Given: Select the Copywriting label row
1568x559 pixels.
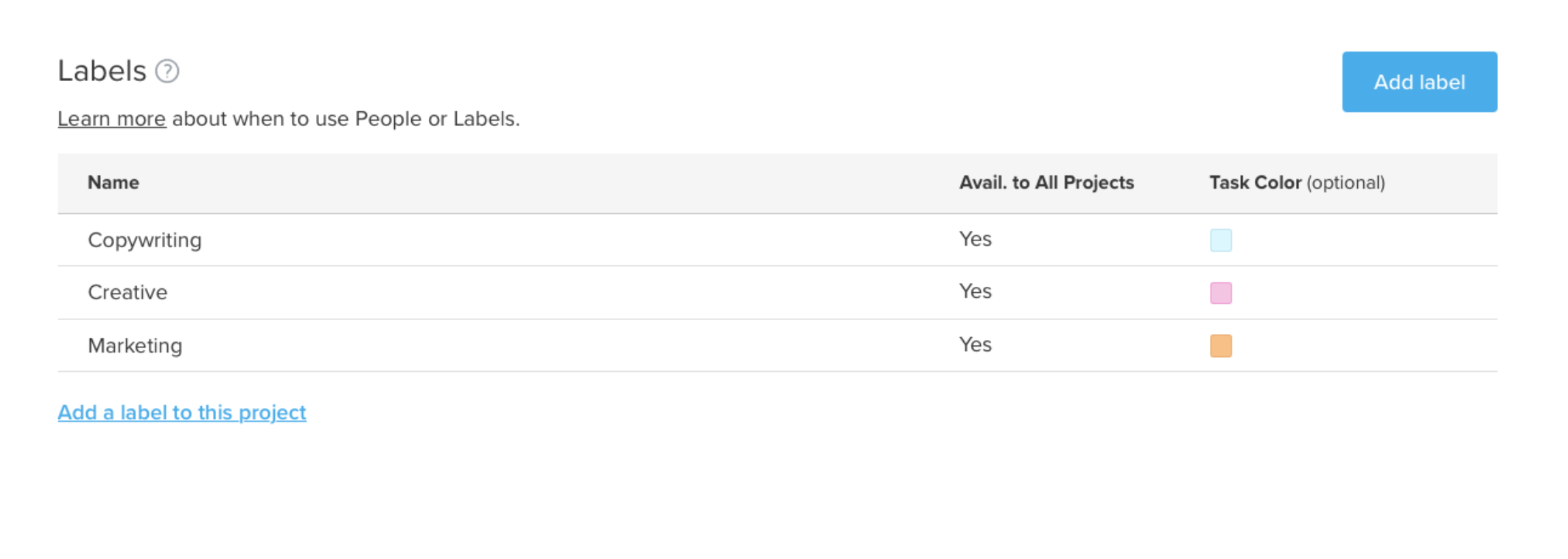Looking at the screenshot, I should coord(516,240).
